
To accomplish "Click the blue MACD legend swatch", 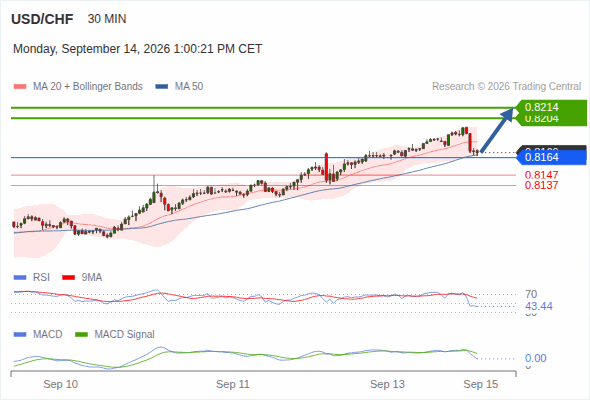I will (20, 335).
